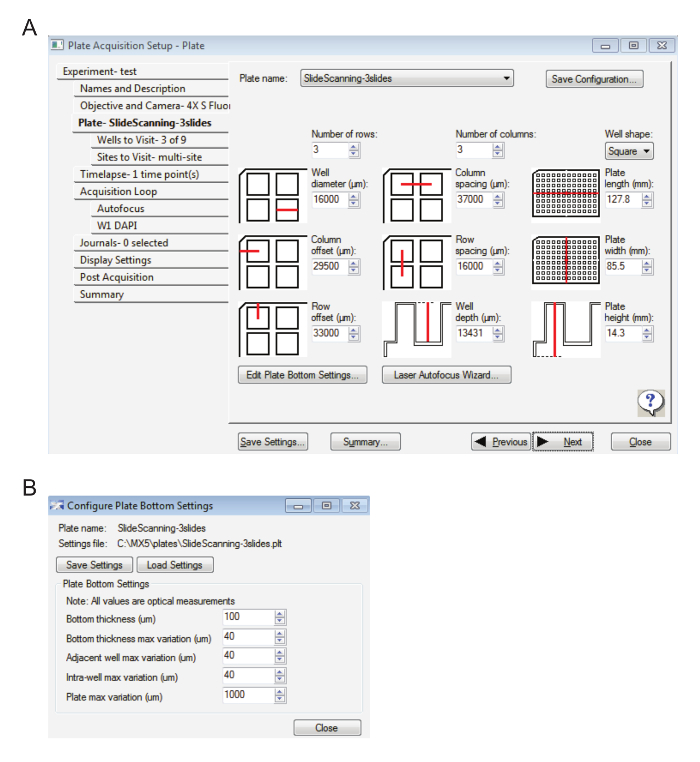Click the Summary button at bottom
Screen dimensions: 700x762
(366, 442)
